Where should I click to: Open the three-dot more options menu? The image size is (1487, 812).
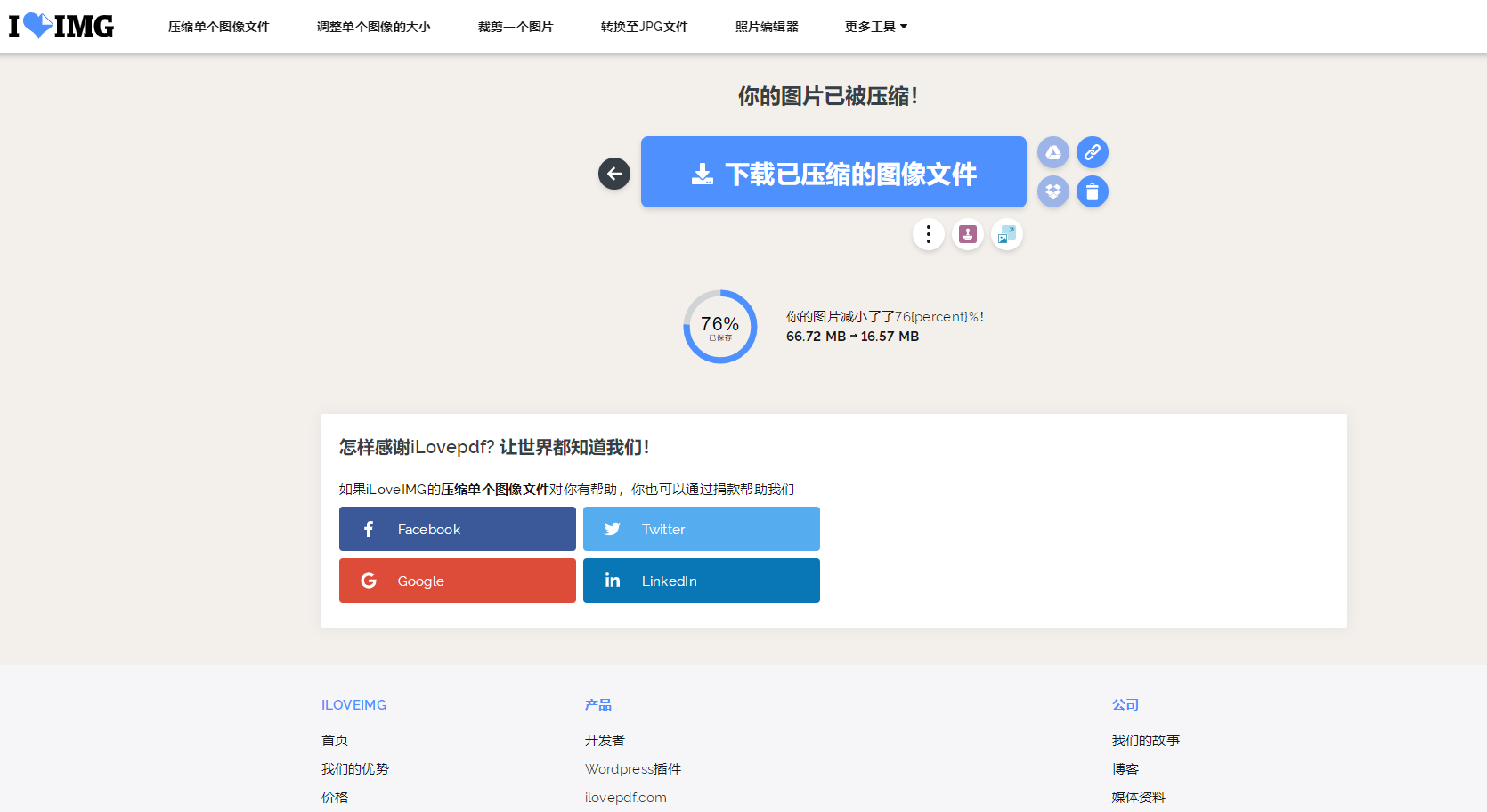(928, 234)
